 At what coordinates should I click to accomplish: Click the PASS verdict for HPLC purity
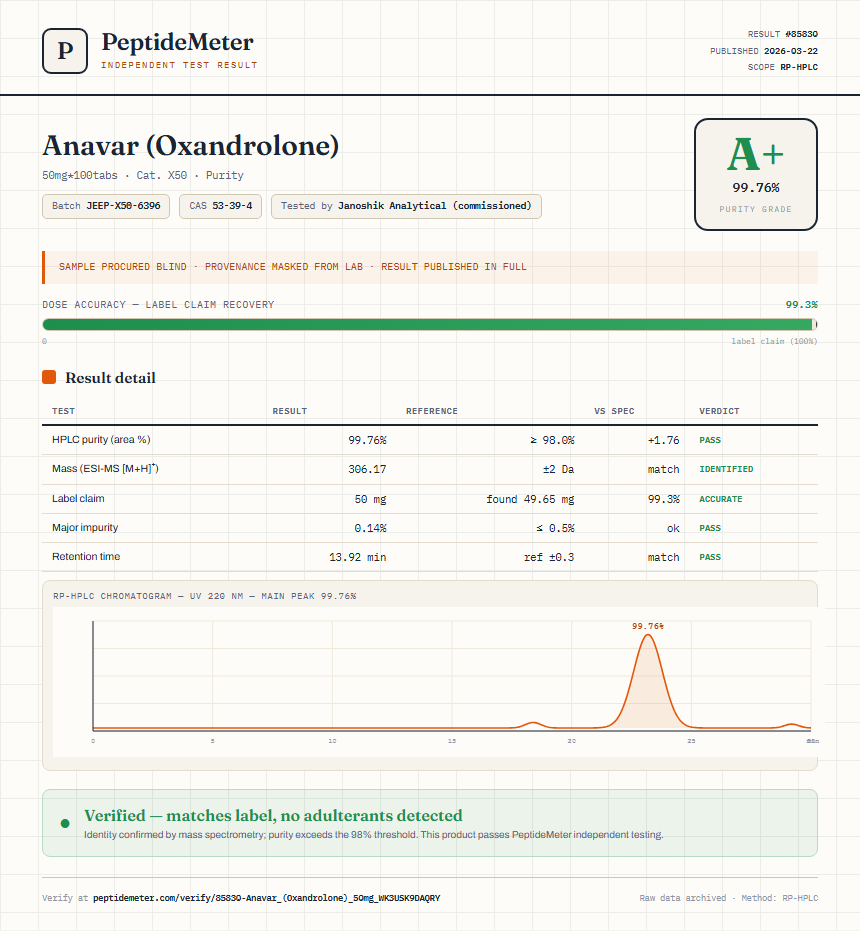tap(710, 440)
